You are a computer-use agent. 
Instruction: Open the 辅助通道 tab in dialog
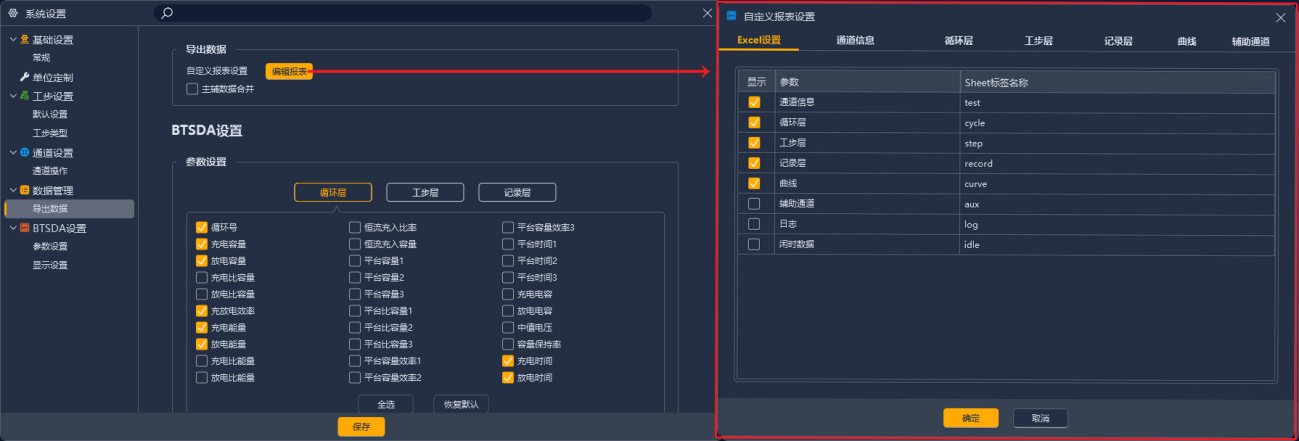pyautogui.click(x=1251, y=41)
